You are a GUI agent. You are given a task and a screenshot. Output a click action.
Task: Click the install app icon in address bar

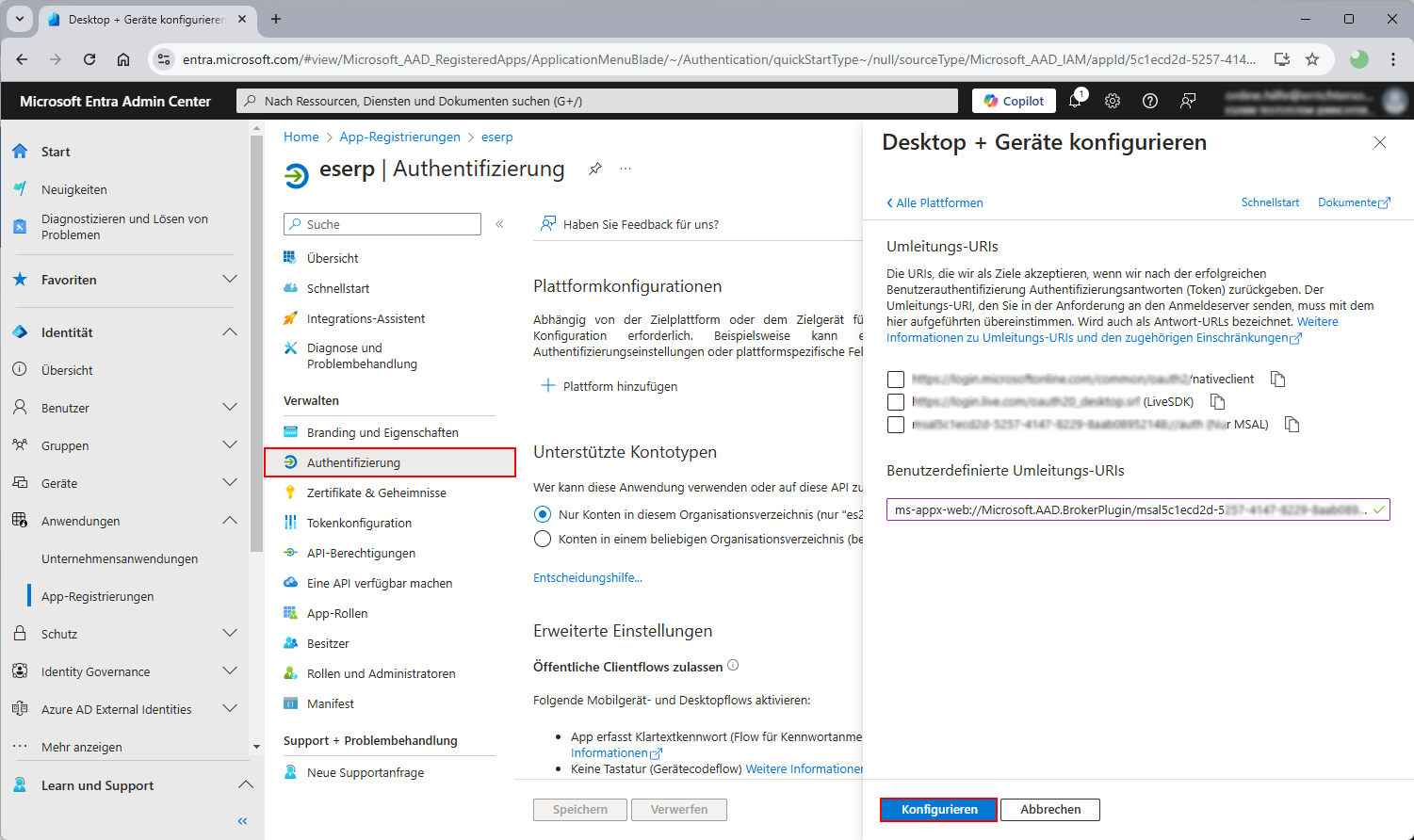coord(1282,59)
